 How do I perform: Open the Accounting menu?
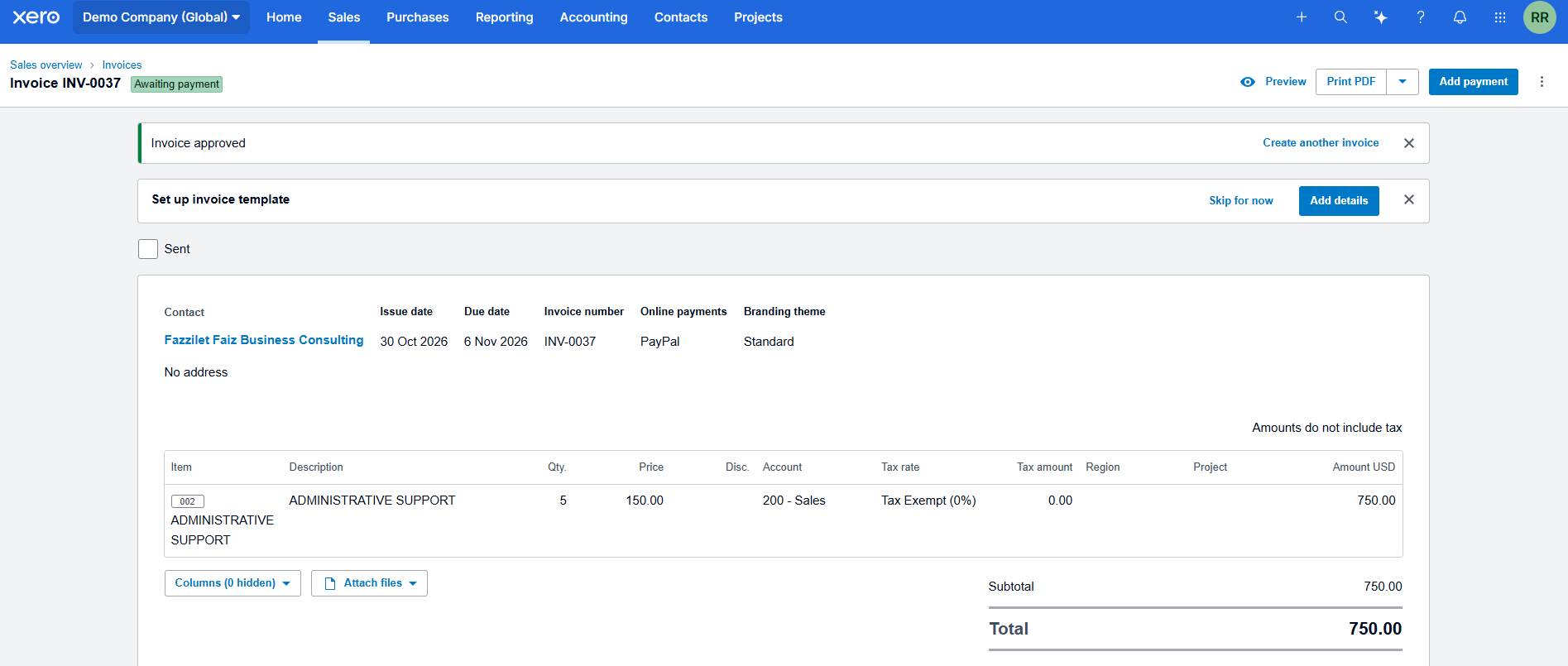coord(593,17)
